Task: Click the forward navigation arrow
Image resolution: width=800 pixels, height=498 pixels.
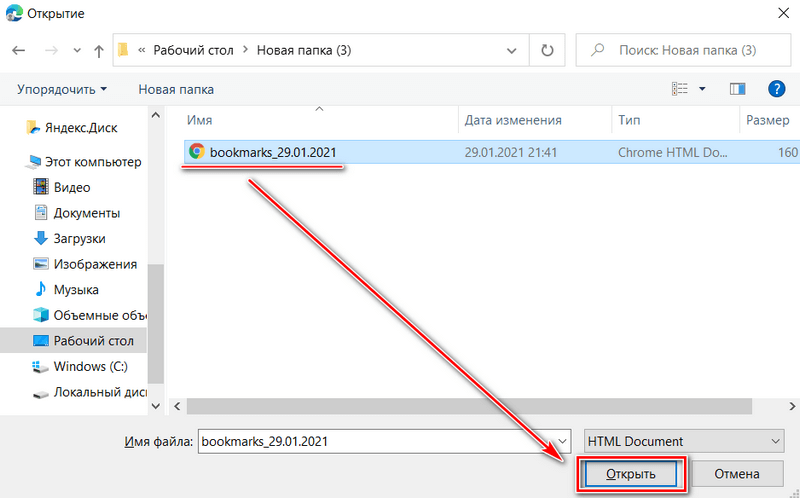Action: pyautogui.click(x=51, y=51)
